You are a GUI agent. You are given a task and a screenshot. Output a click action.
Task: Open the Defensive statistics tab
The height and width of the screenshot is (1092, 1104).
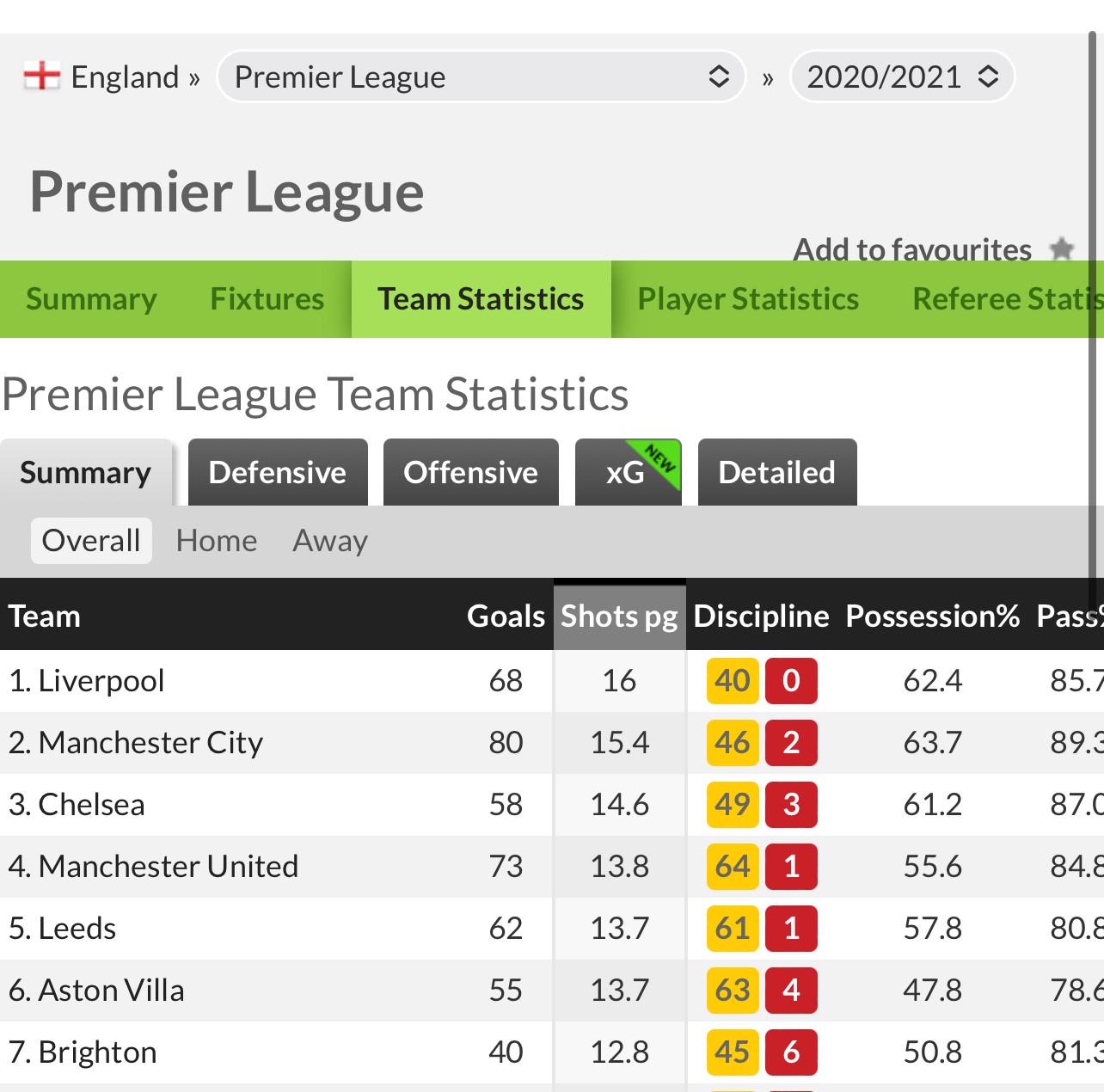click(278, 472)
